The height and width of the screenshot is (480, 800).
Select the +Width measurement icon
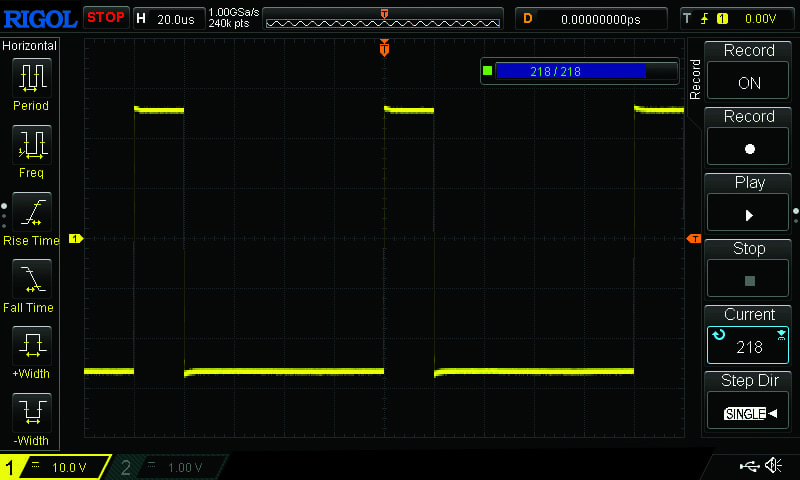(x=30, y=352)
